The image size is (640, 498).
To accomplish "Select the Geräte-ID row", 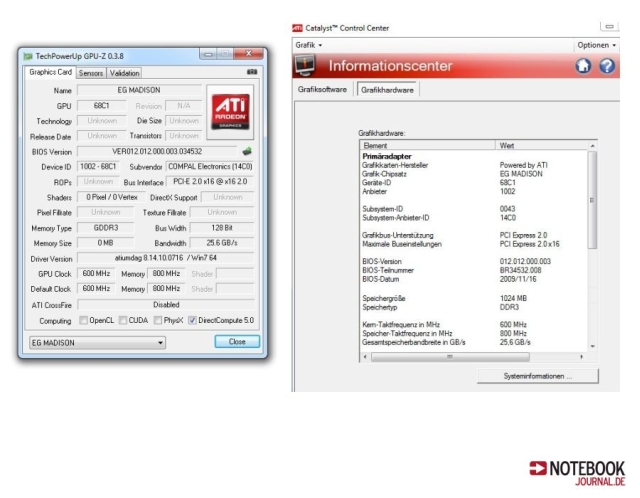I will pos(473,182).
